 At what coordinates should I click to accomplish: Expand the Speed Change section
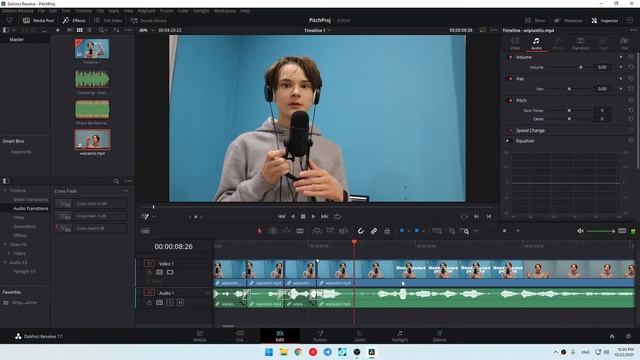click(x=530, y=131)
